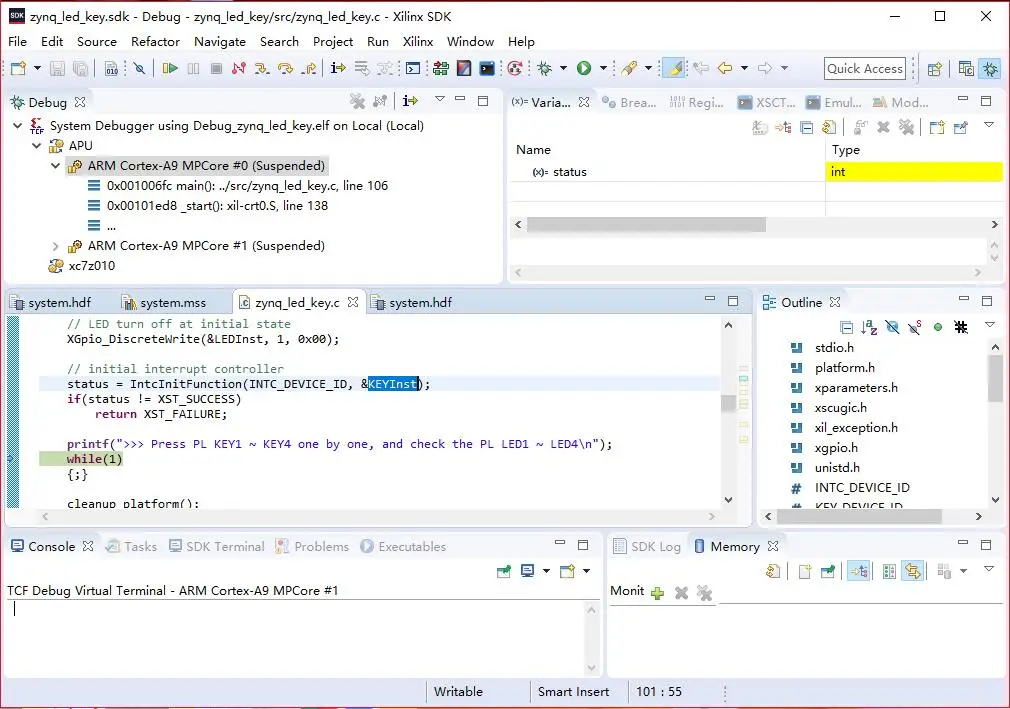
Task: Open the Xilinx menu
Action: (x=418, y=42)
